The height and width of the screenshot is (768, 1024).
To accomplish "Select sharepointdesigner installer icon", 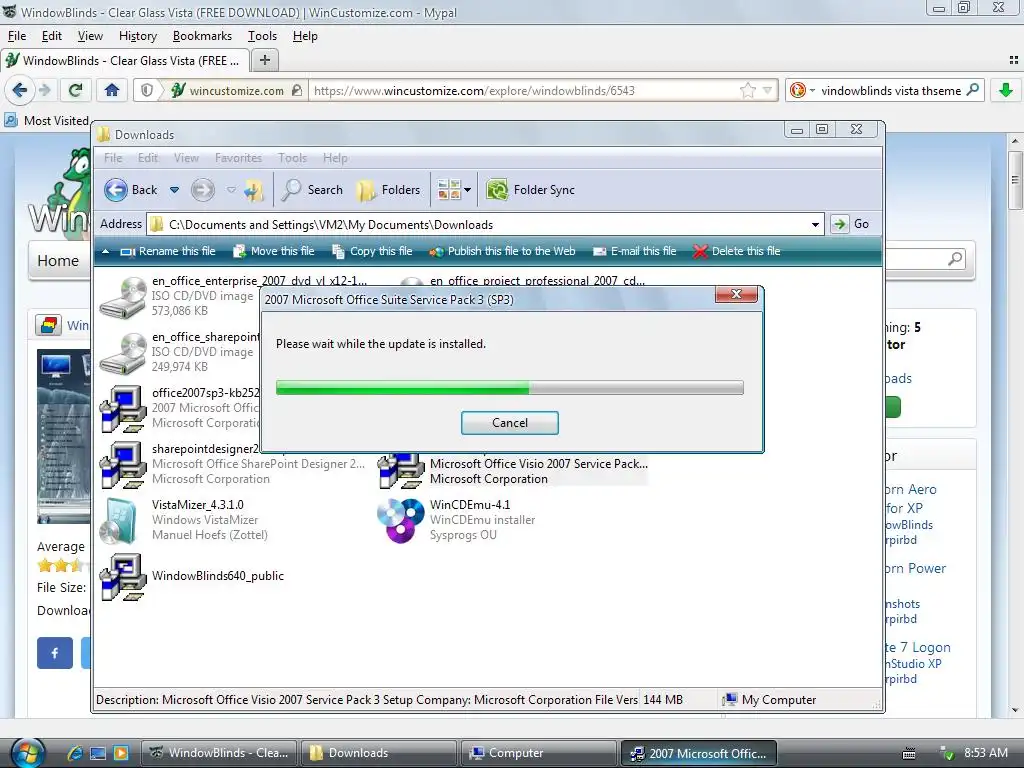I will point(122,465).
